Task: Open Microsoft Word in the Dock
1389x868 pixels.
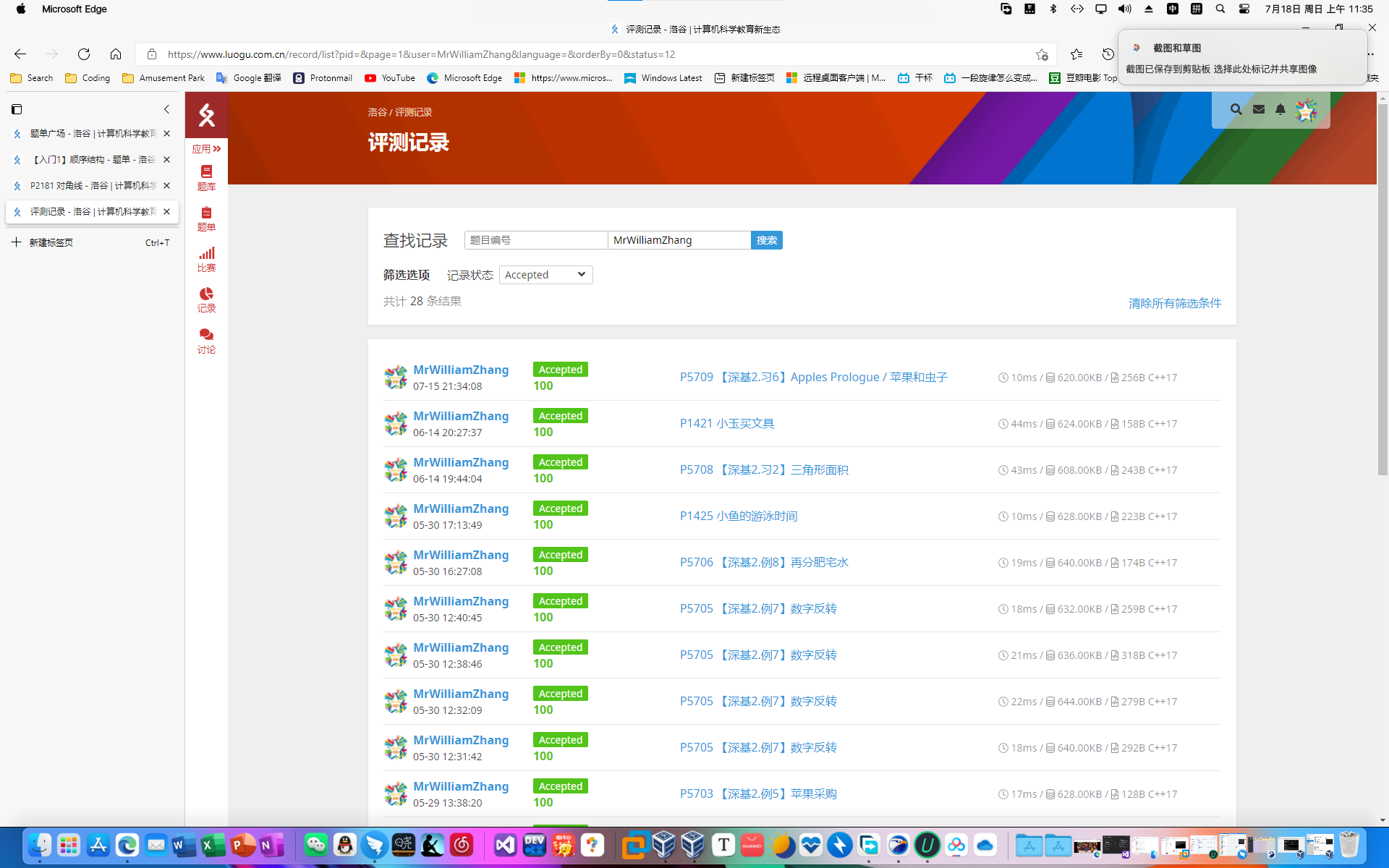Action: pyautogui.click(x=184, y=845)
